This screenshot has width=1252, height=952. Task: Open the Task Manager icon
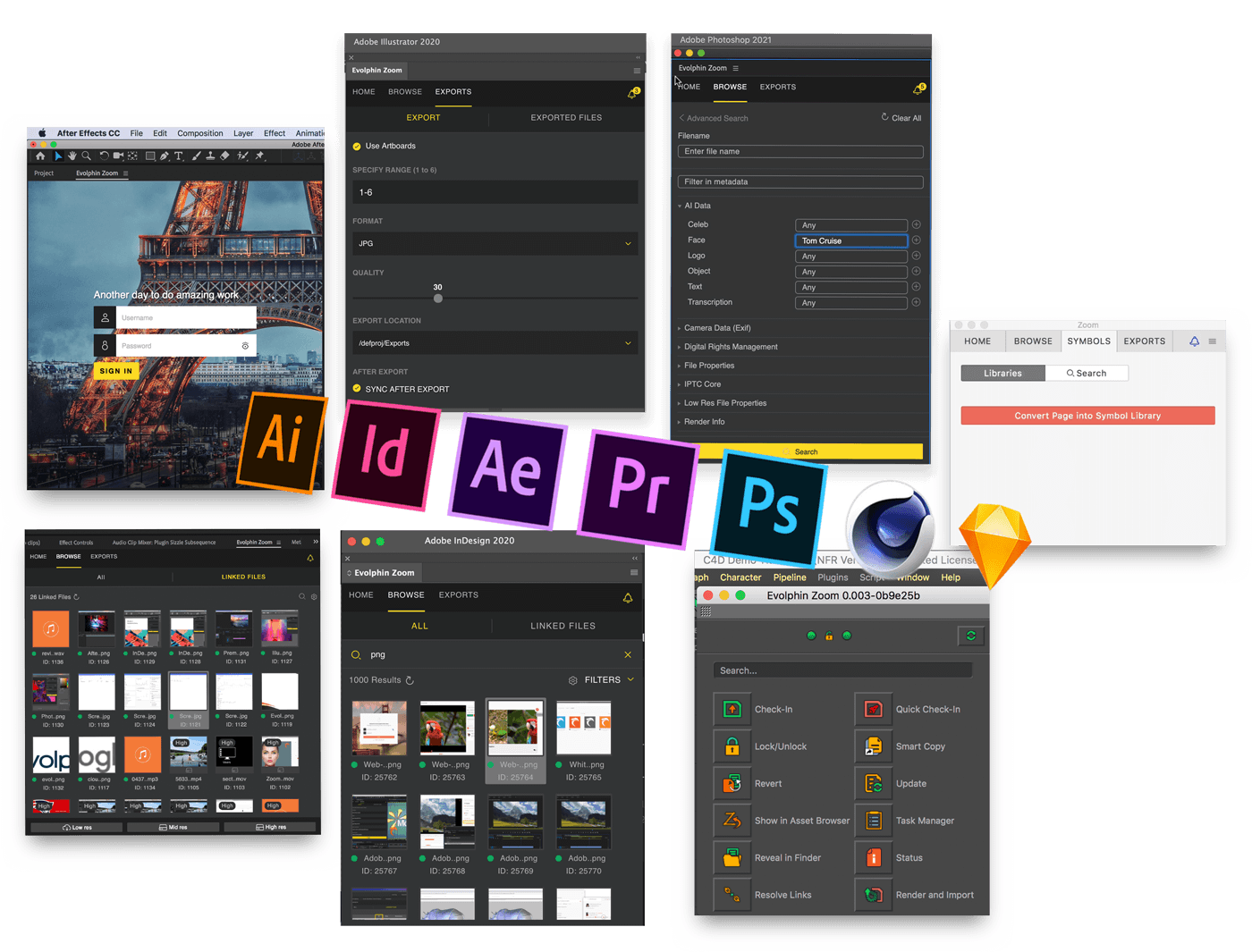click(873, 821)
